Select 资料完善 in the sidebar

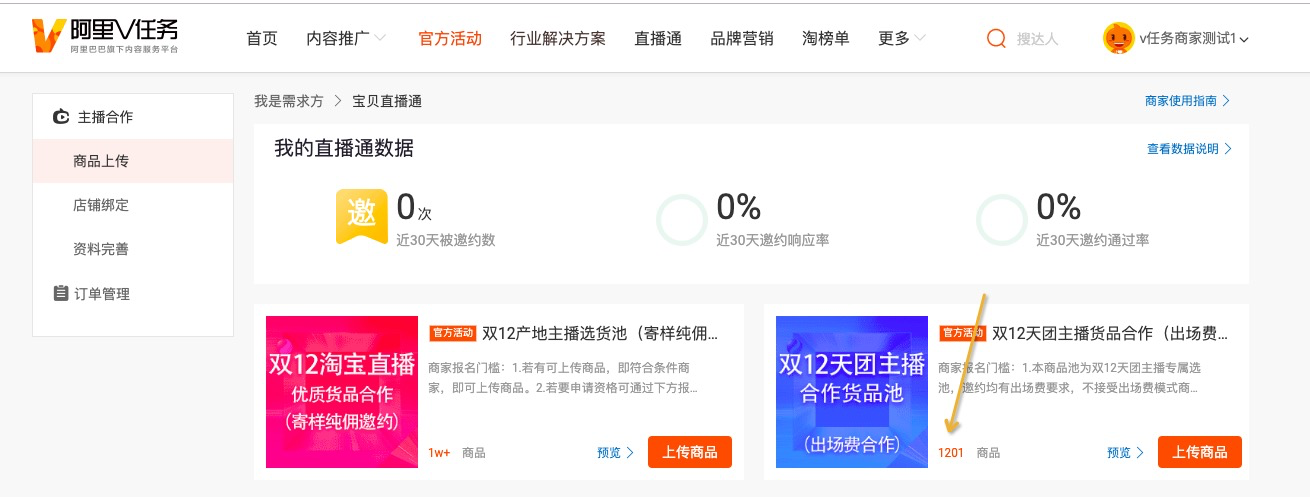[101, 249]
